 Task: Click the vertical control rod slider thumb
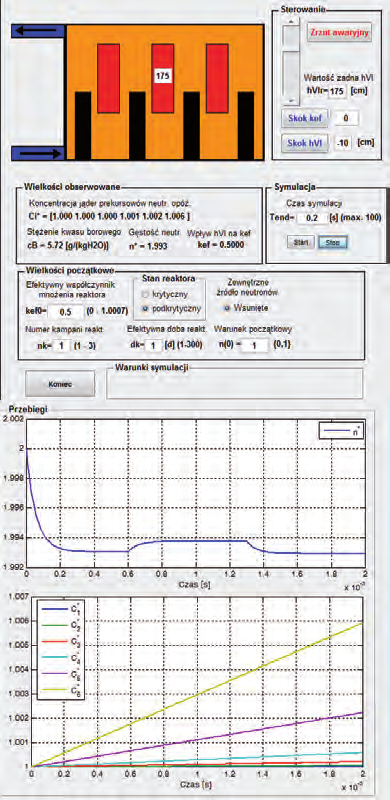[291, 38]
